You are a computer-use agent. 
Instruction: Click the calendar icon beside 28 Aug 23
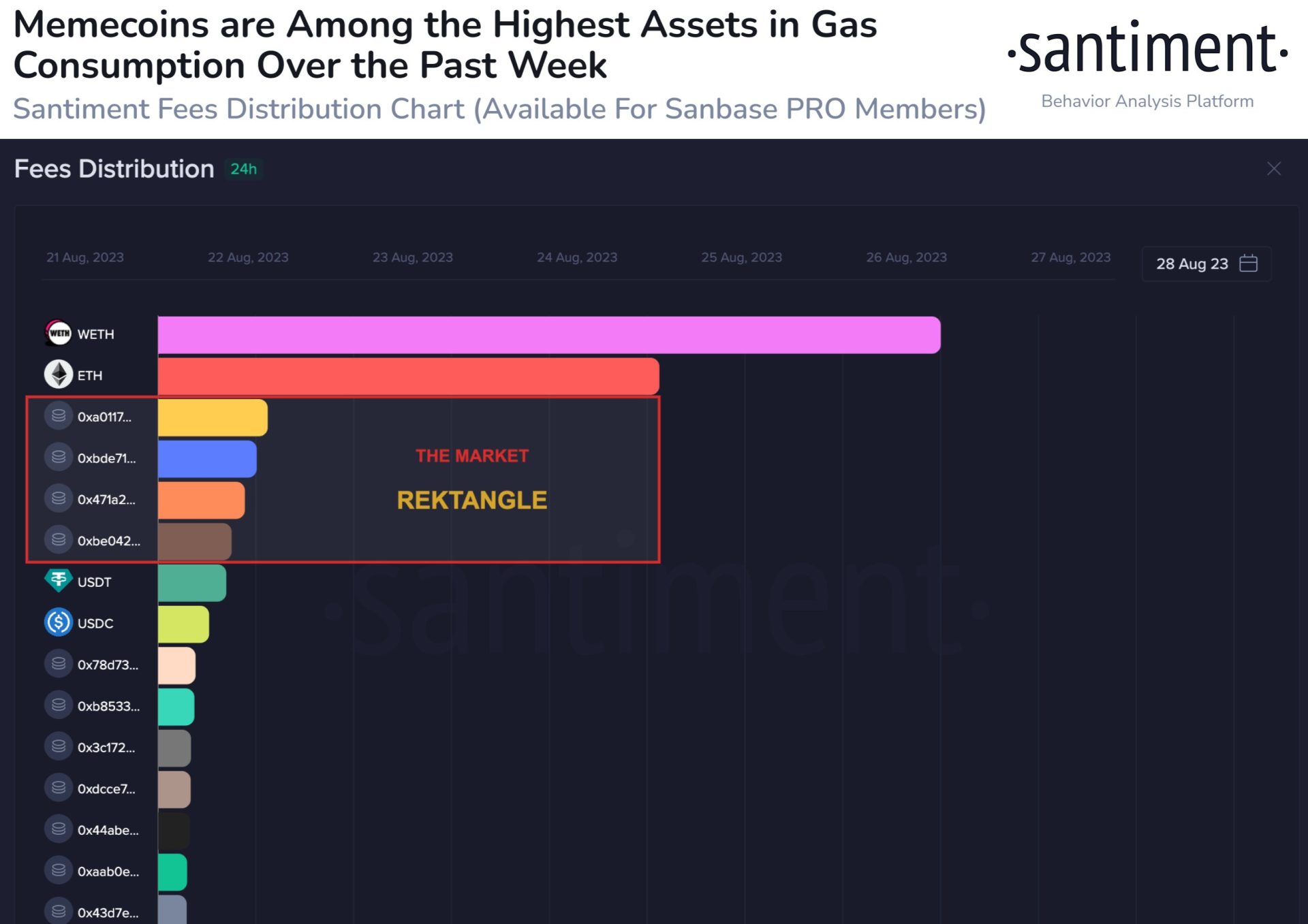(x=1248, y=264)
